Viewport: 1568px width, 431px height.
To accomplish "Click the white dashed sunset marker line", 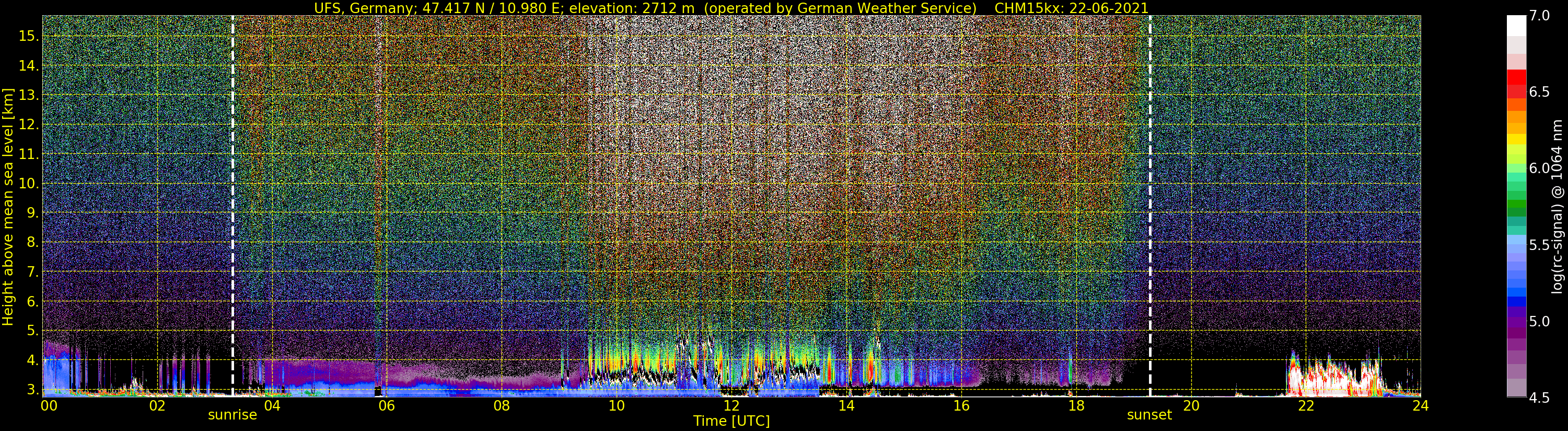I will 1150,206.
